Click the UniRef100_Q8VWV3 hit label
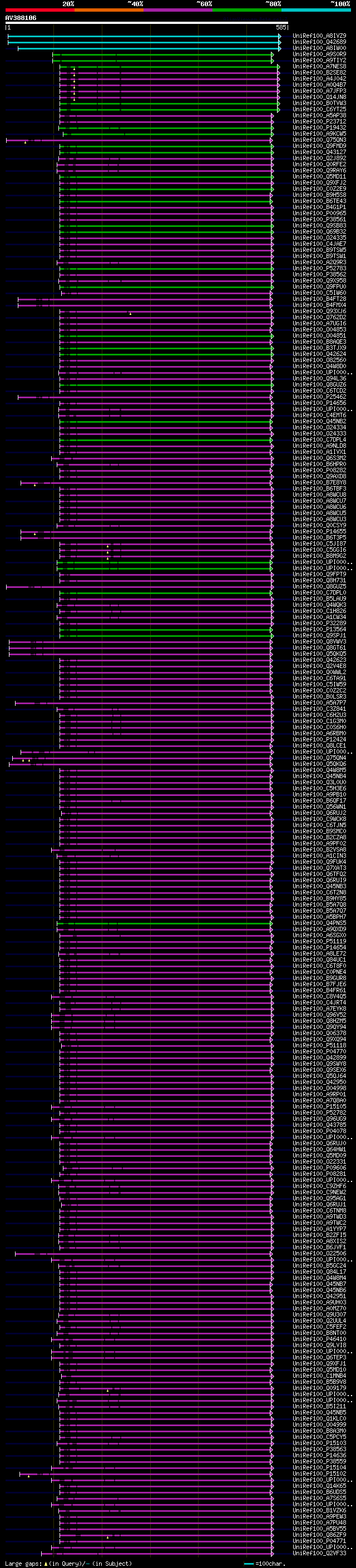This screenshot has height=1568, width=356. 319,641
